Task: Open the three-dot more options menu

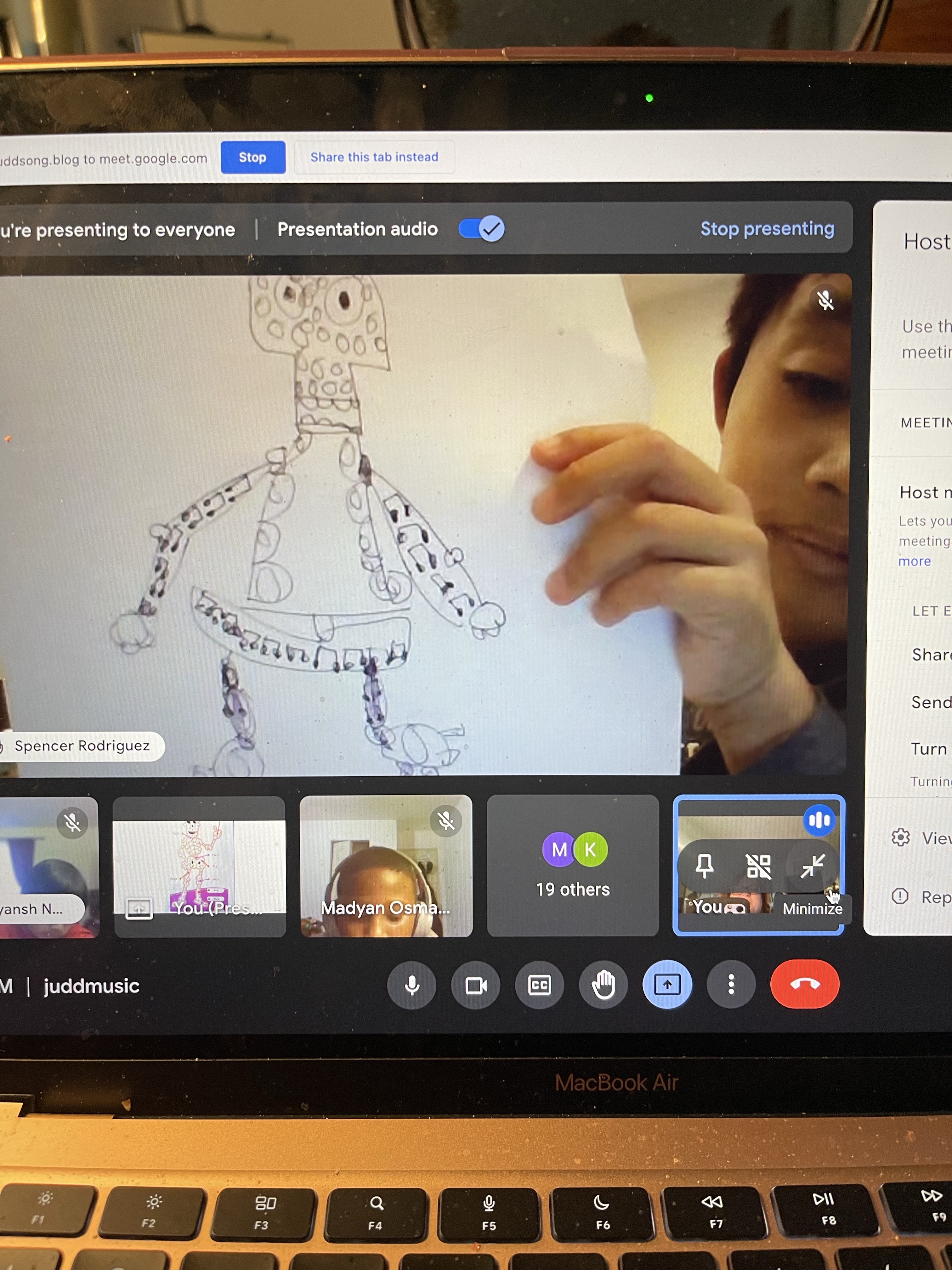Action: point(730,985)
